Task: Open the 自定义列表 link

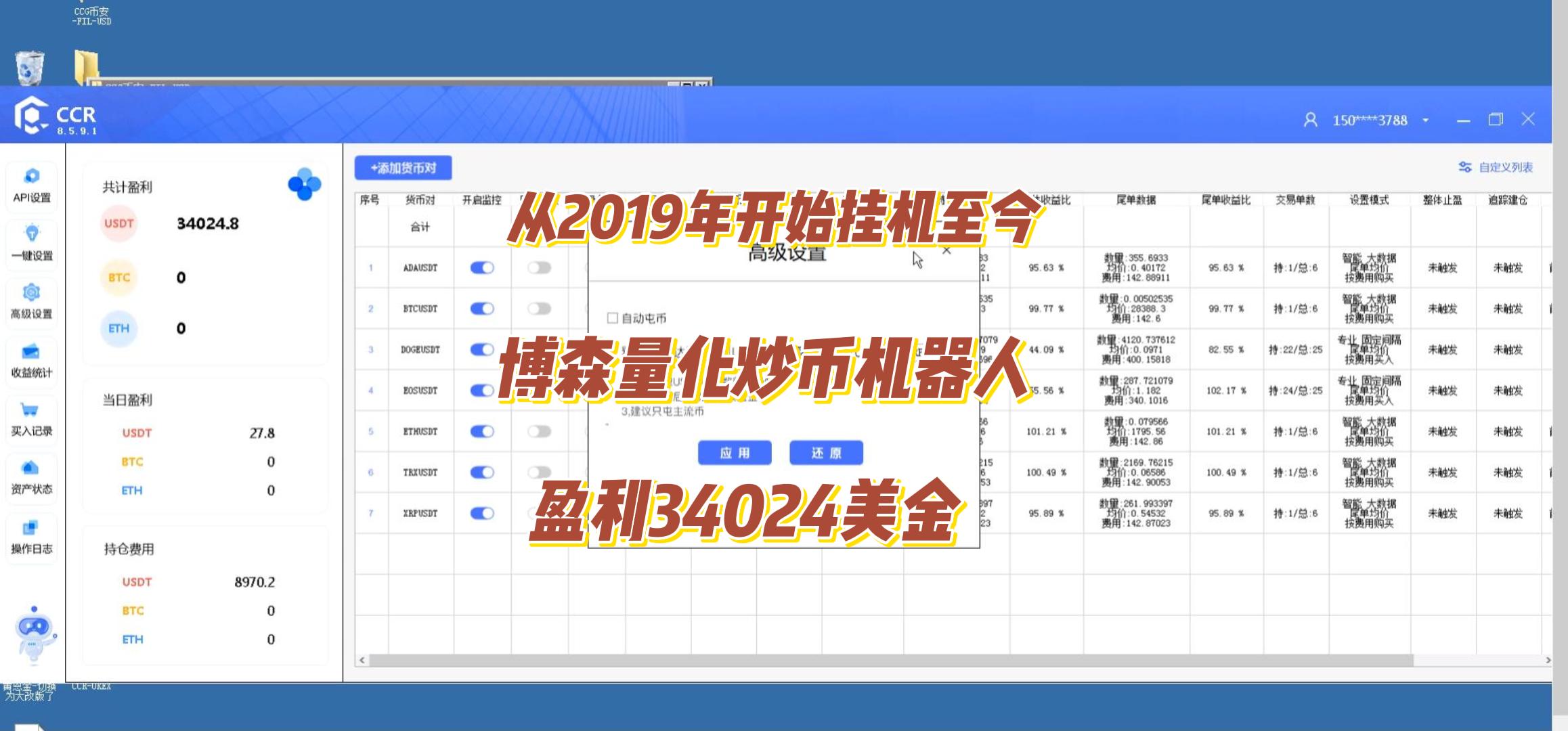Action: pyautogui.click(x=1506, y=167)
